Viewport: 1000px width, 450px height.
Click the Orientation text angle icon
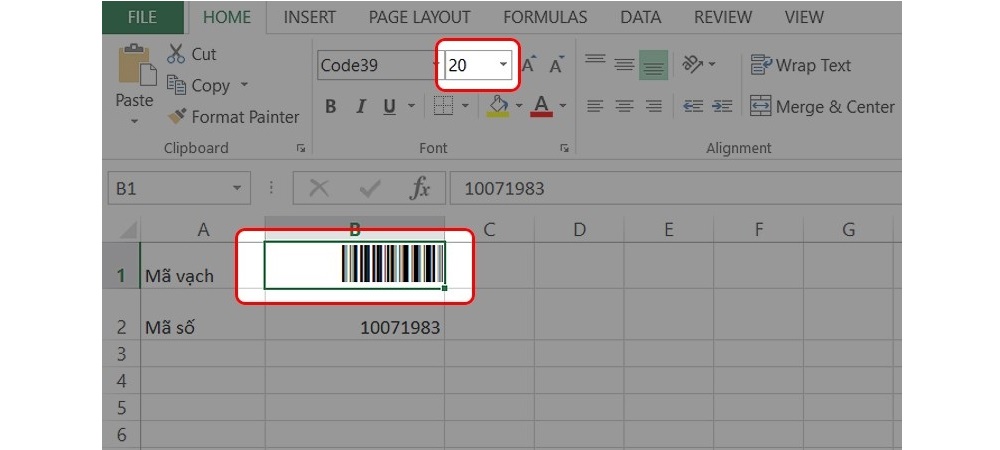[693, 65]
